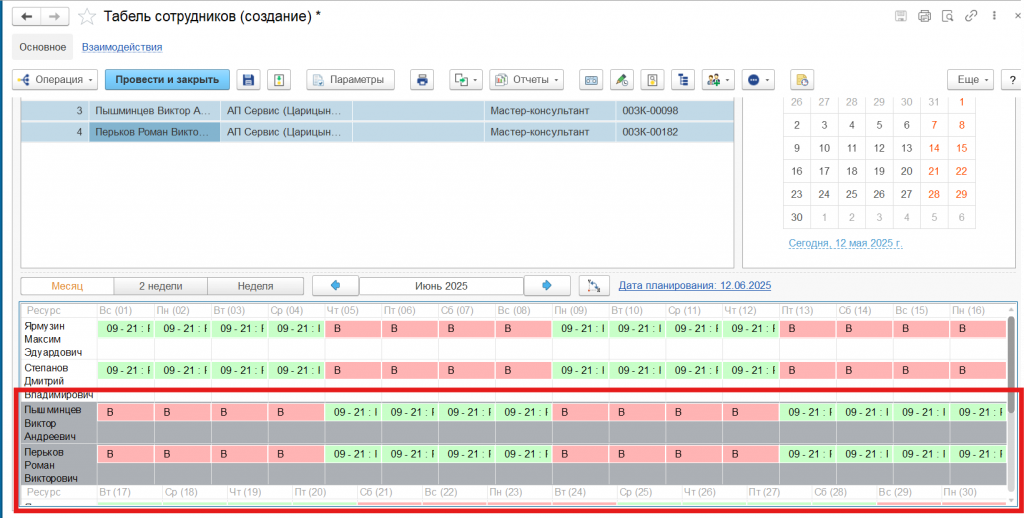Viewport: 1024px width, 518px height.
Task: Click the copy link icon in the title bar
Action: point(970,16)
